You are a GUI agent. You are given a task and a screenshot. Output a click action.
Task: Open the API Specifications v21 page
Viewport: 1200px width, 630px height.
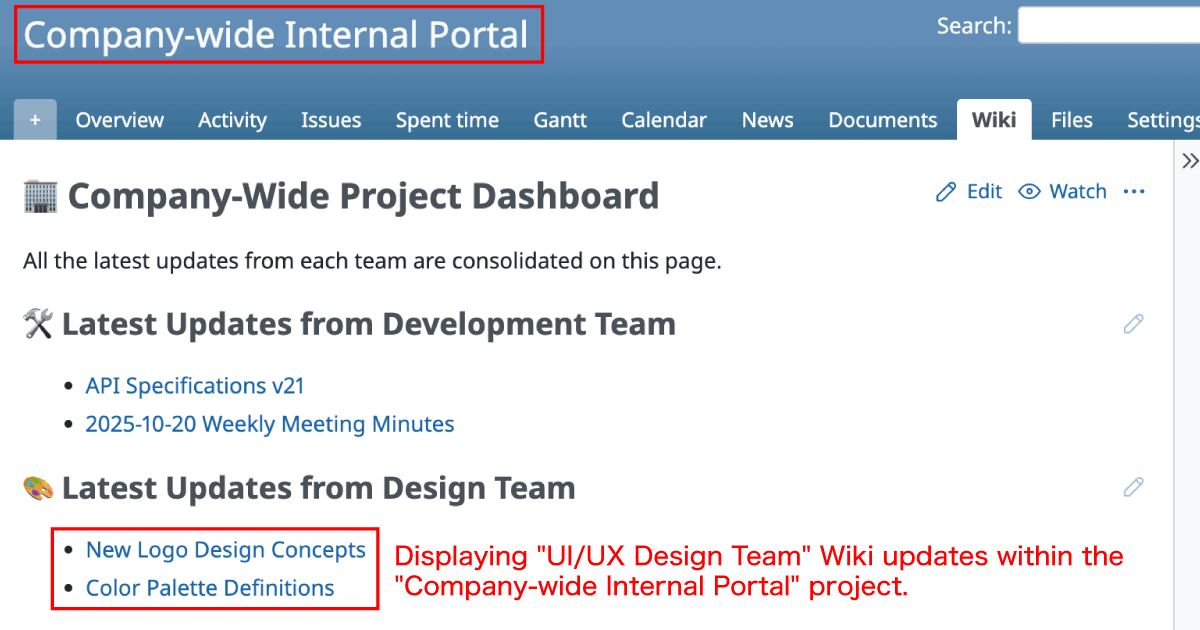coord(194,385)
